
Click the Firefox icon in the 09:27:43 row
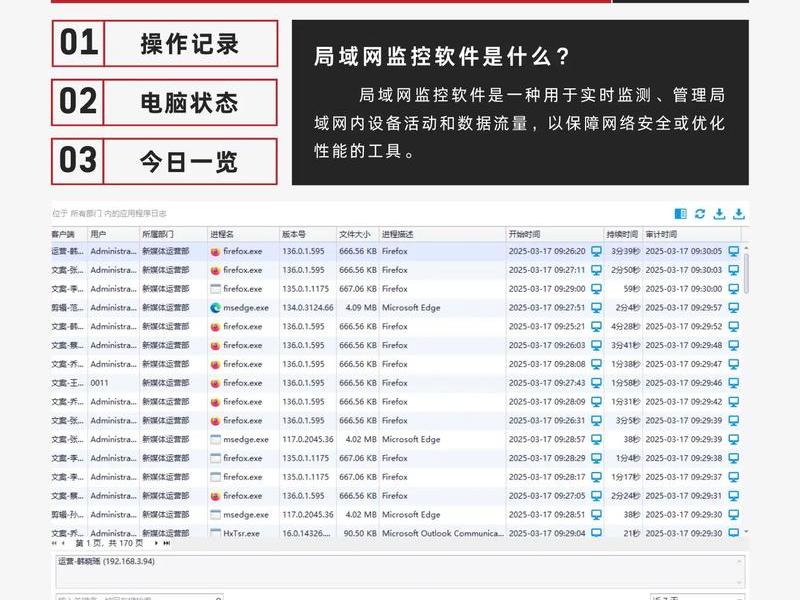coord(215,383)
